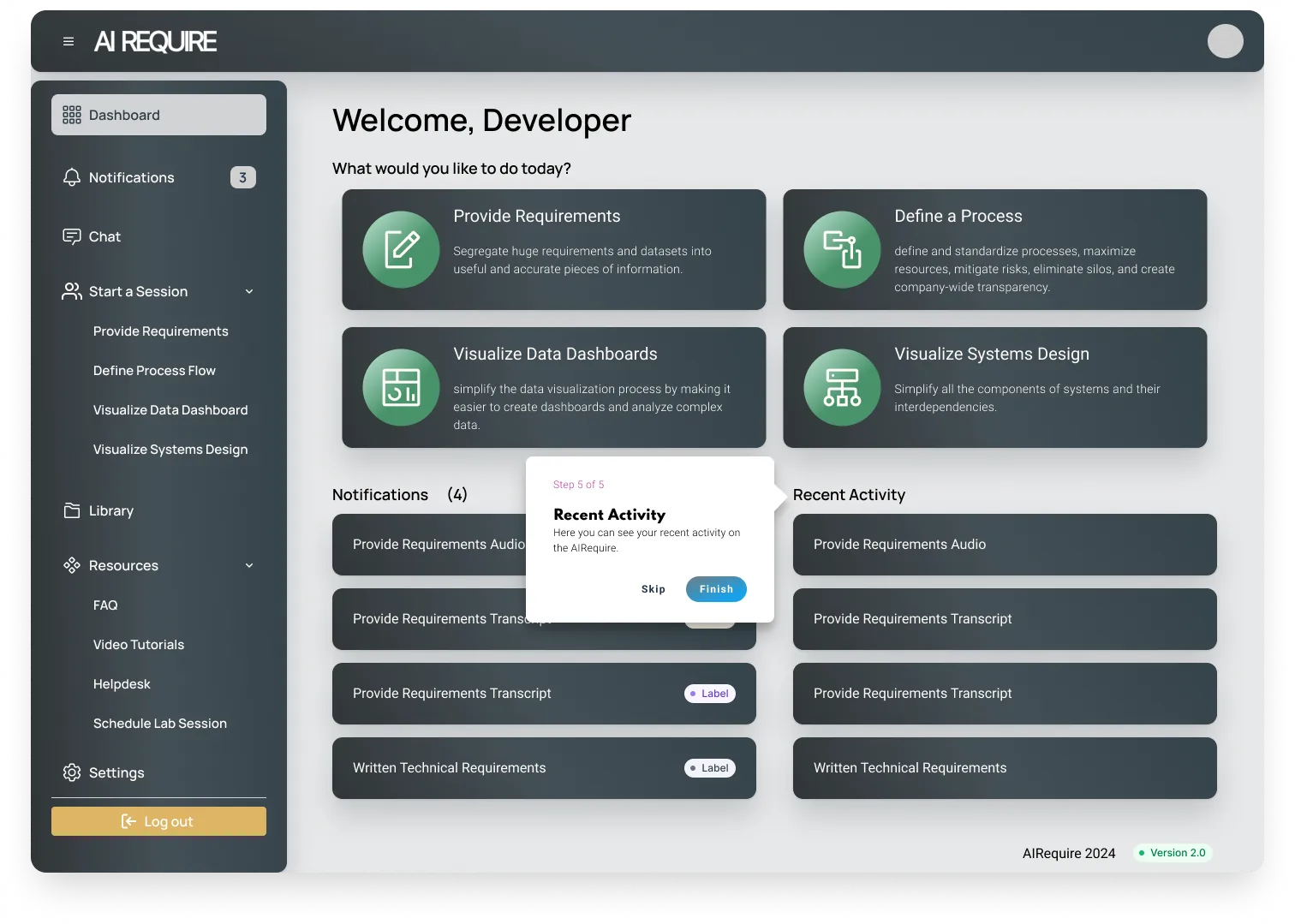Click the Provide Requirements pencil icon

[401, 249]
